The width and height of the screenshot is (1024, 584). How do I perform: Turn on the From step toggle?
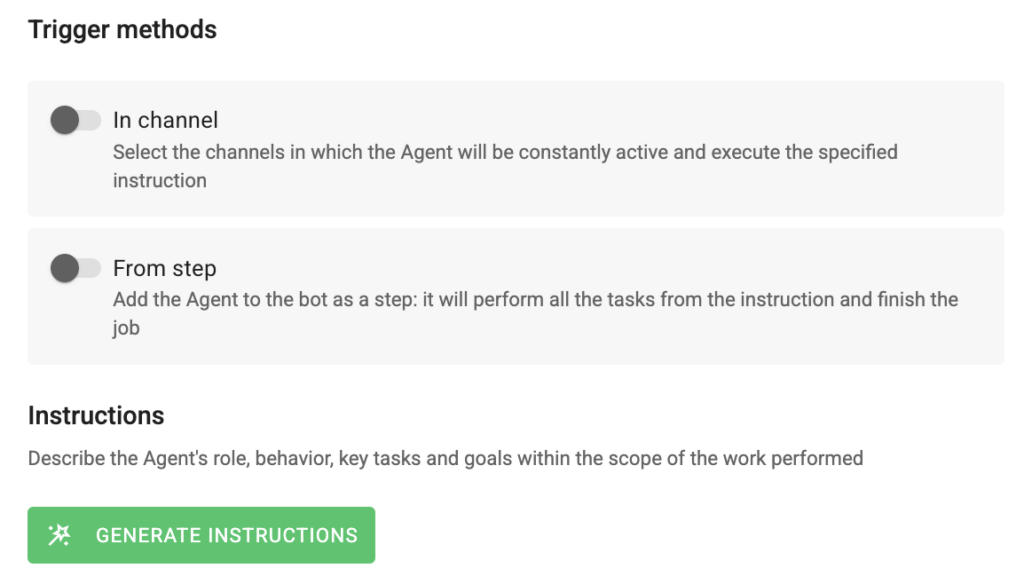pos(76,268)
